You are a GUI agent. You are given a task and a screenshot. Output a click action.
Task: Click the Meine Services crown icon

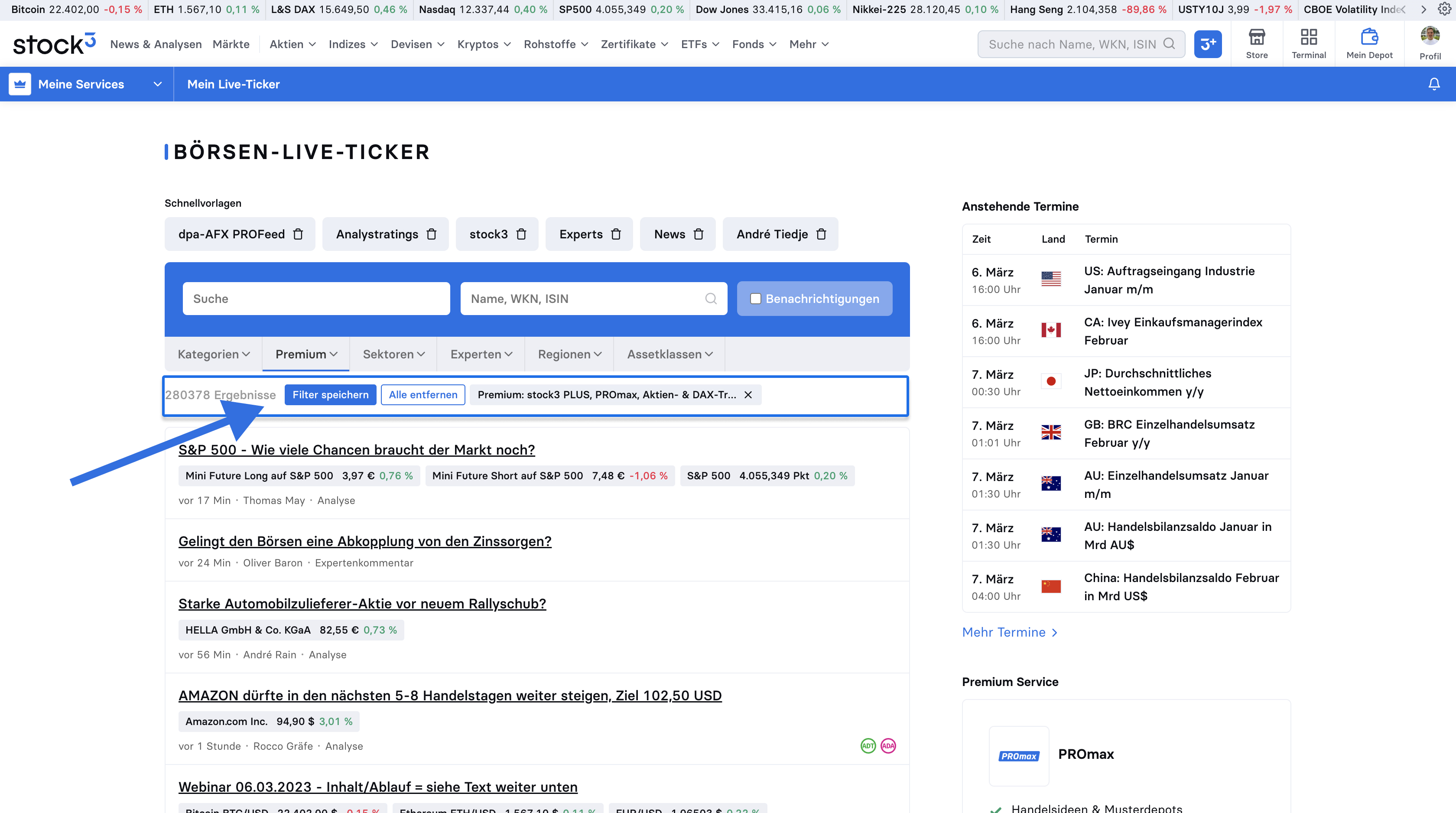(20, 84)
